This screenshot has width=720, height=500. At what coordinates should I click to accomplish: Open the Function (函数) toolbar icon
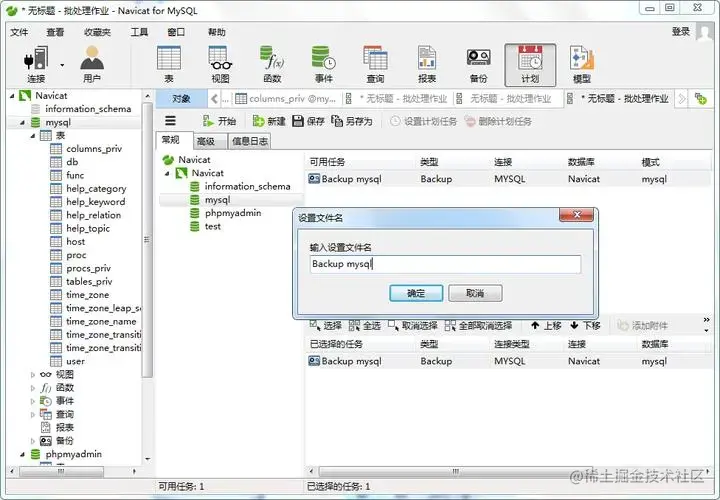(272, 64)
